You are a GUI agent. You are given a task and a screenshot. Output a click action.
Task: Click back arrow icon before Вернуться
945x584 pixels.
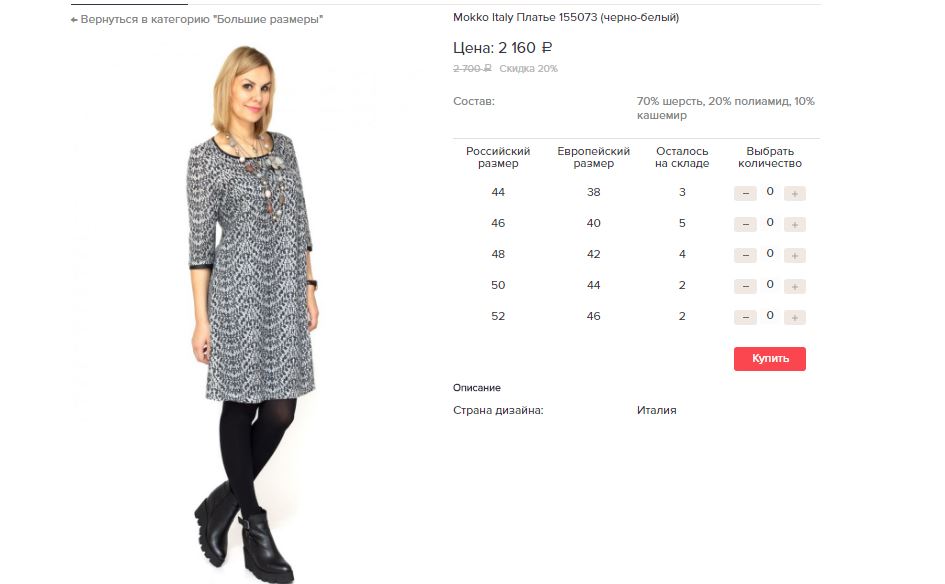[74, 20]
